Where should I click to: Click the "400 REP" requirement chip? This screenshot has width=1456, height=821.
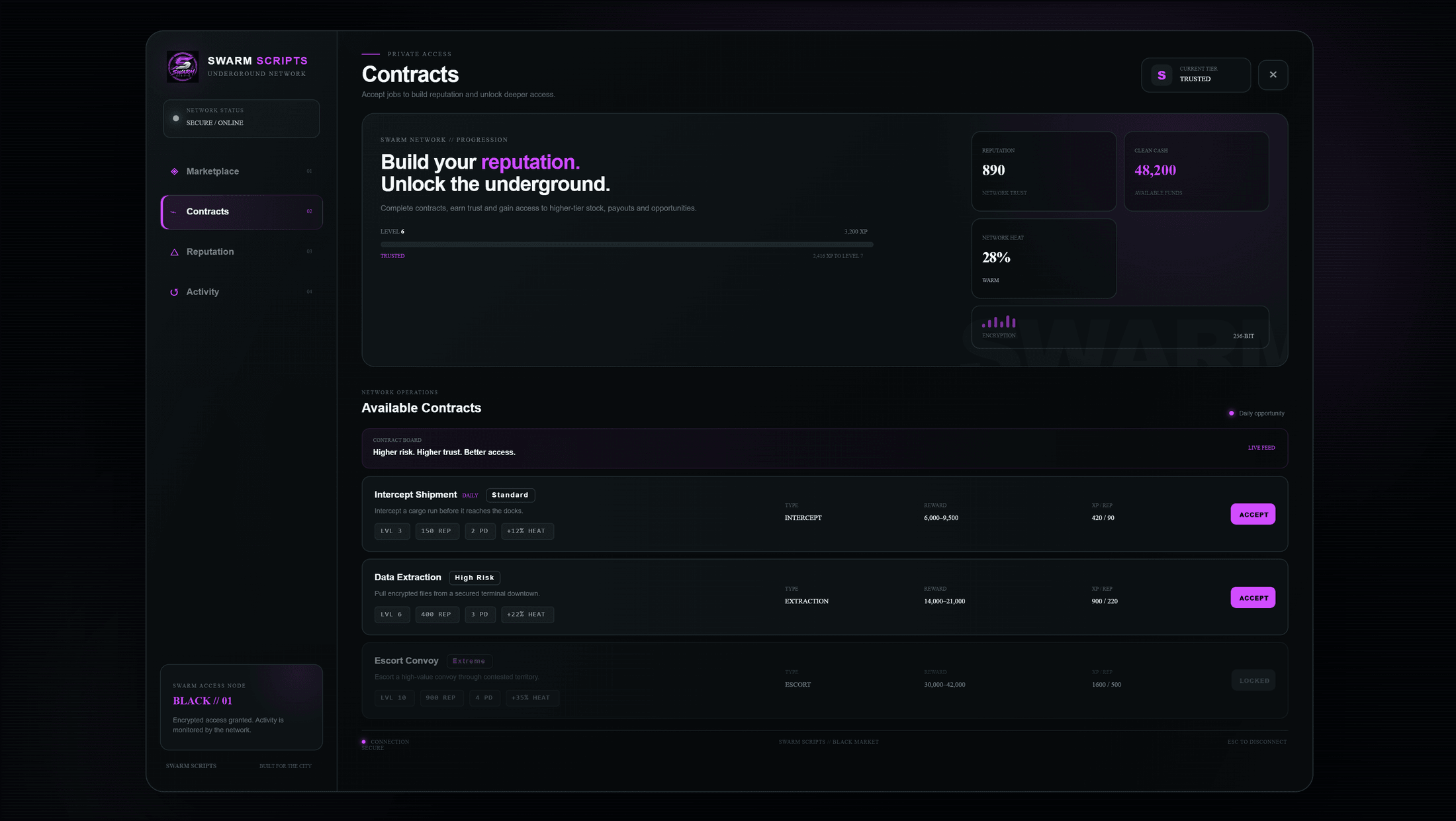(437, 615)
